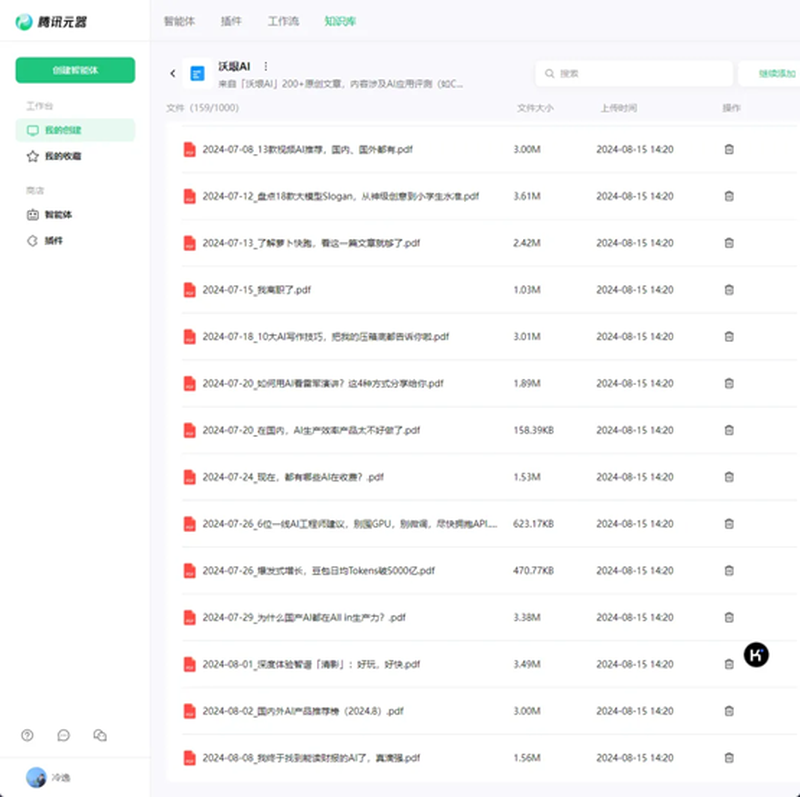Screen dimensions: 800x797
Task: Click the community chat icon in sidebar bottom
Action: tap(100, 735)
